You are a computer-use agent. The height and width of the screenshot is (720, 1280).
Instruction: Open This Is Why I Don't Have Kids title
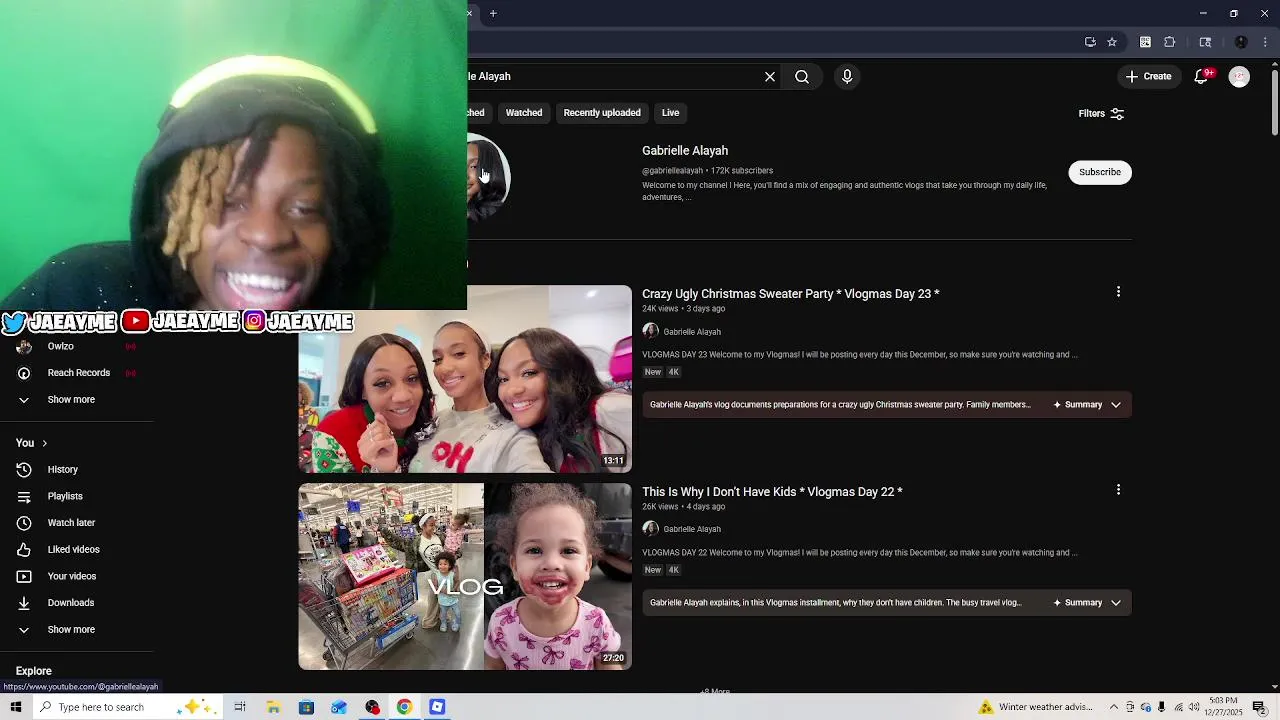(x=772, y=492)
